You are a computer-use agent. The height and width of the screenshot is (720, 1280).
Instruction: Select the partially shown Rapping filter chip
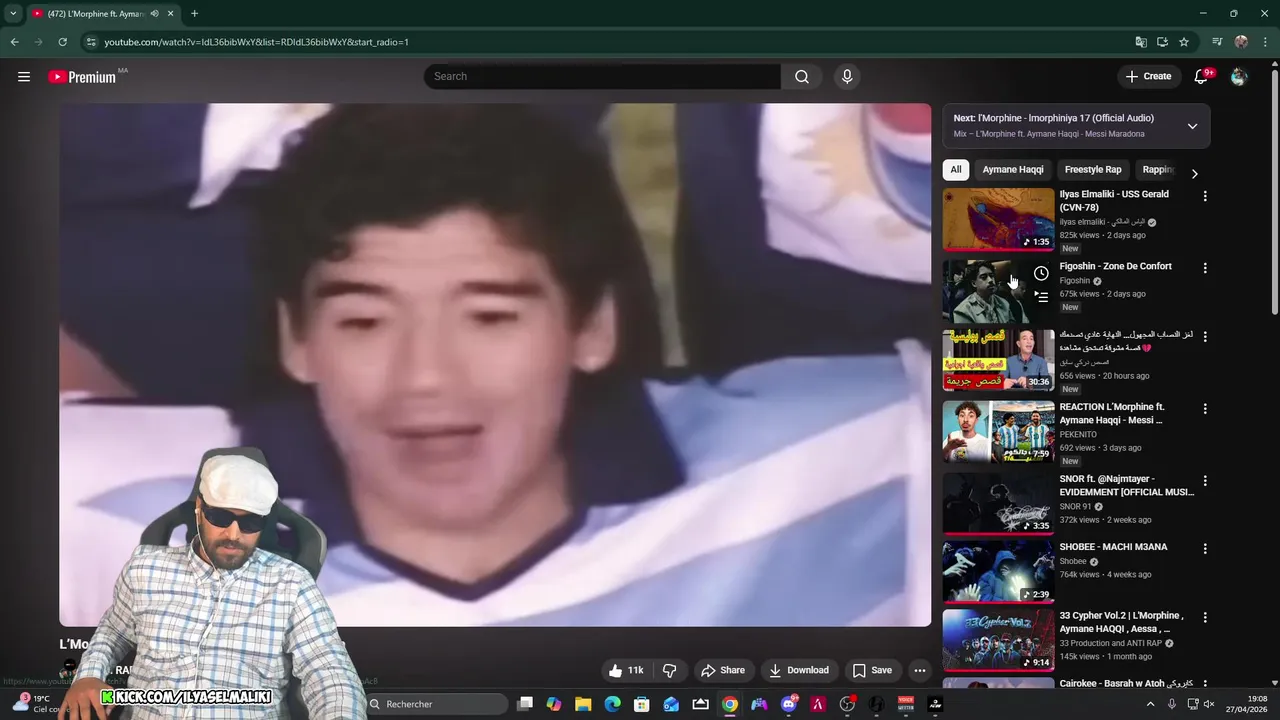[1157, 170]
